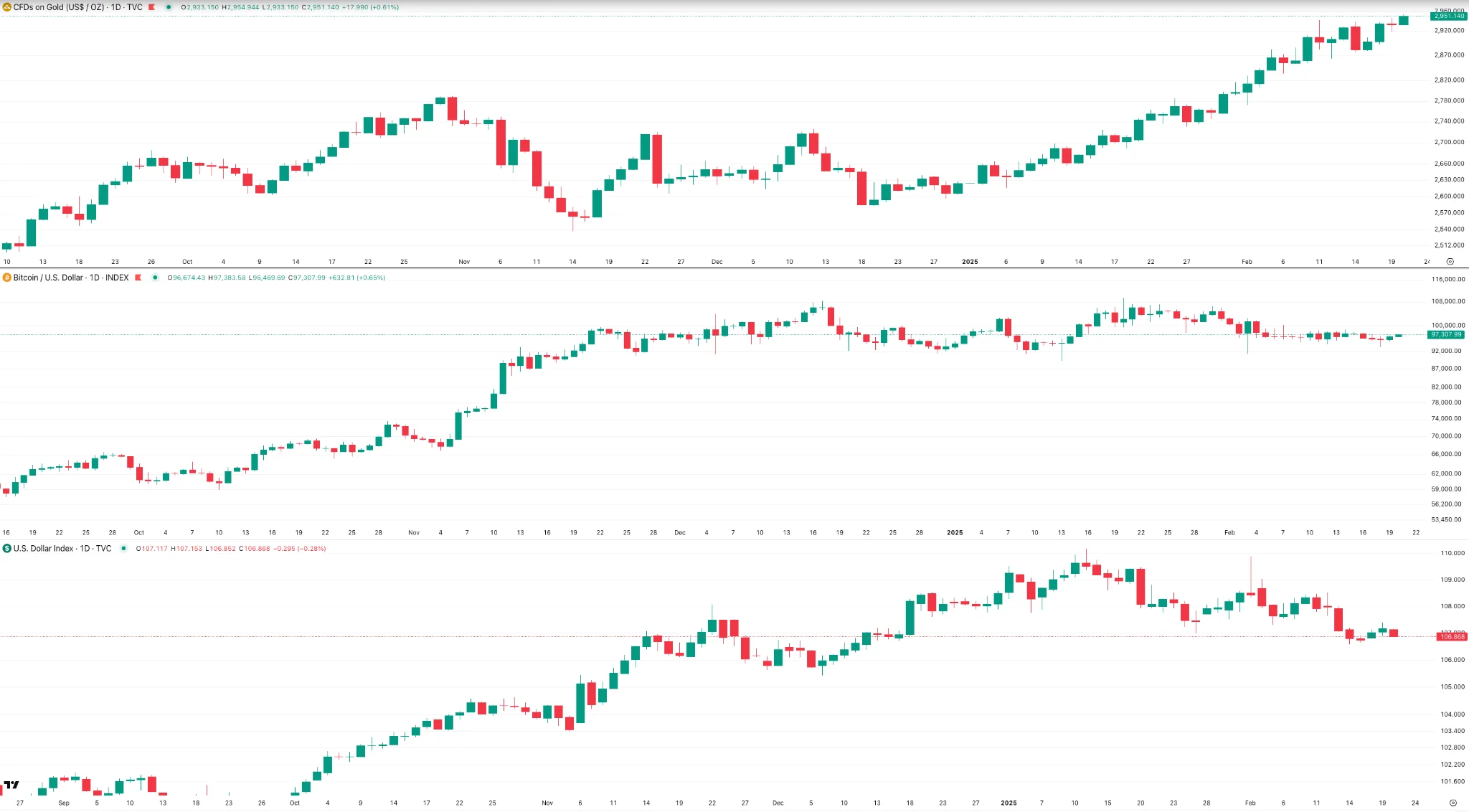Click the 2025 marker on Gold time axis
This screenshot has width=1469, height=812.
(x=970, y=262)
